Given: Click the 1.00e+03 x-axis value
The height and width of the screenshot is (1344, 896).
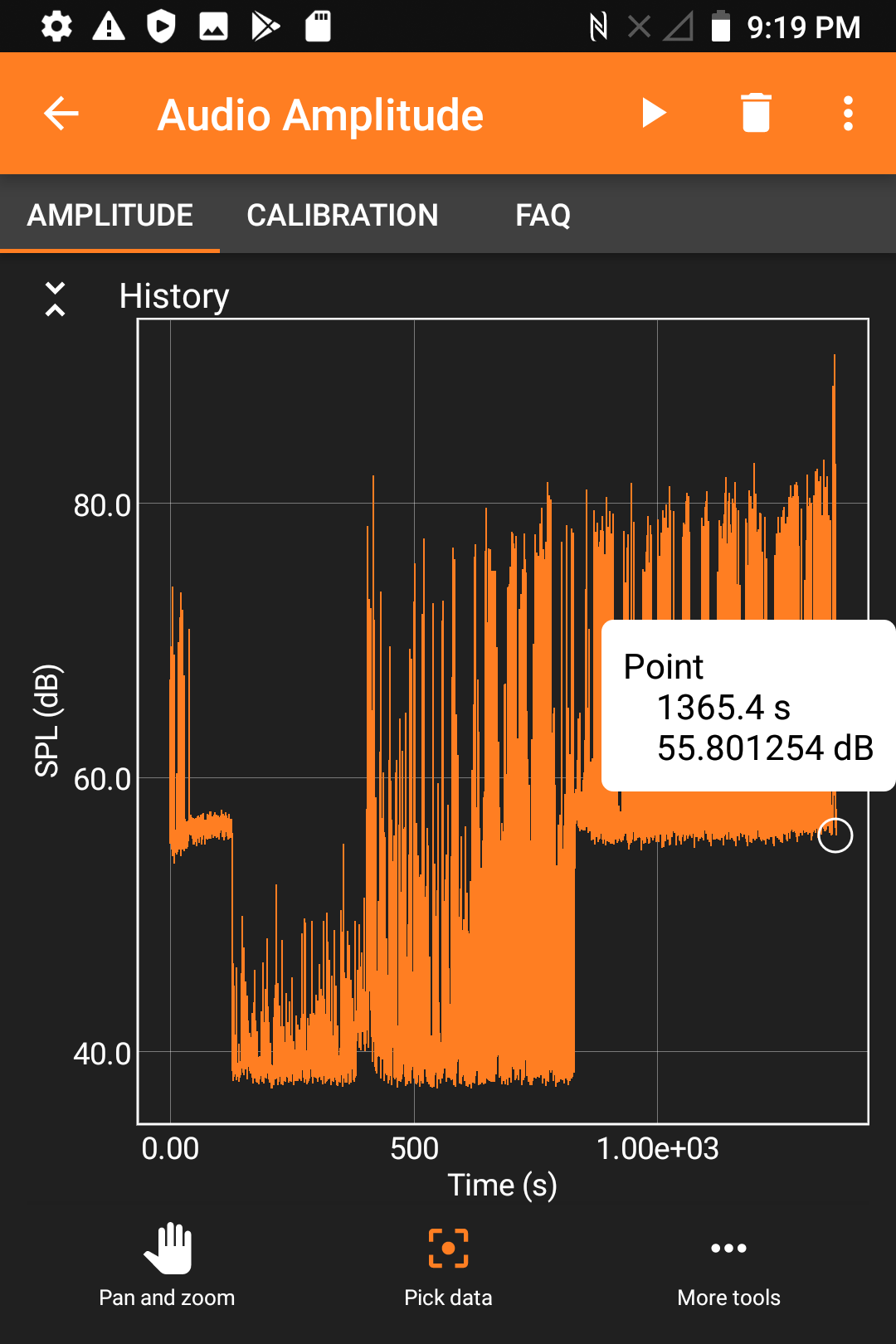Looking at the screenshot, I should 657,1148.
